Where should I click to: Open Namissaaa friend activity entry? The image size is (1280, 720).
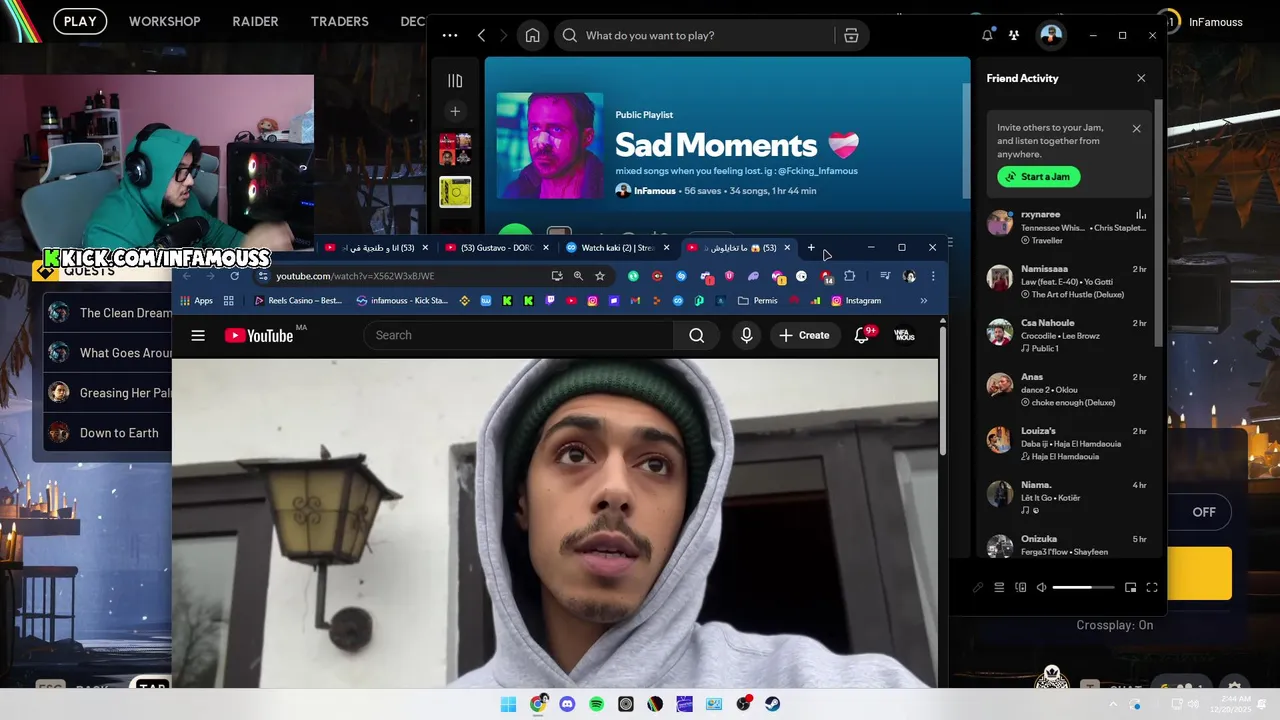[x=1067, y=281]
